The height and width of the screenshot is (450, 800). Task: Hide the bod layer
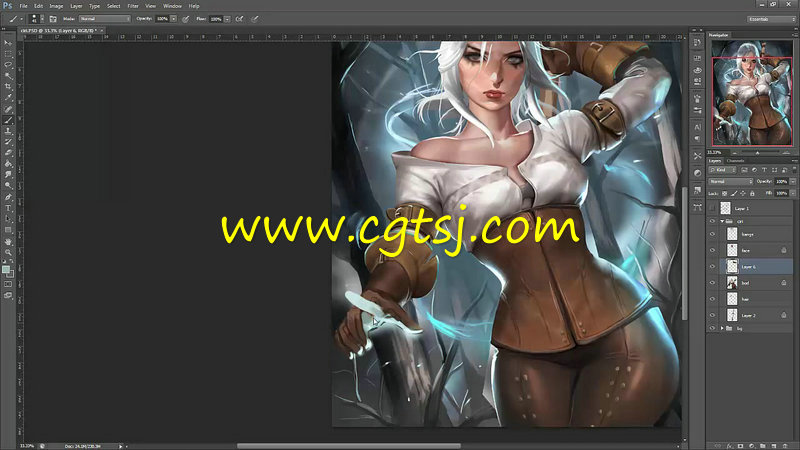(712, 283)
